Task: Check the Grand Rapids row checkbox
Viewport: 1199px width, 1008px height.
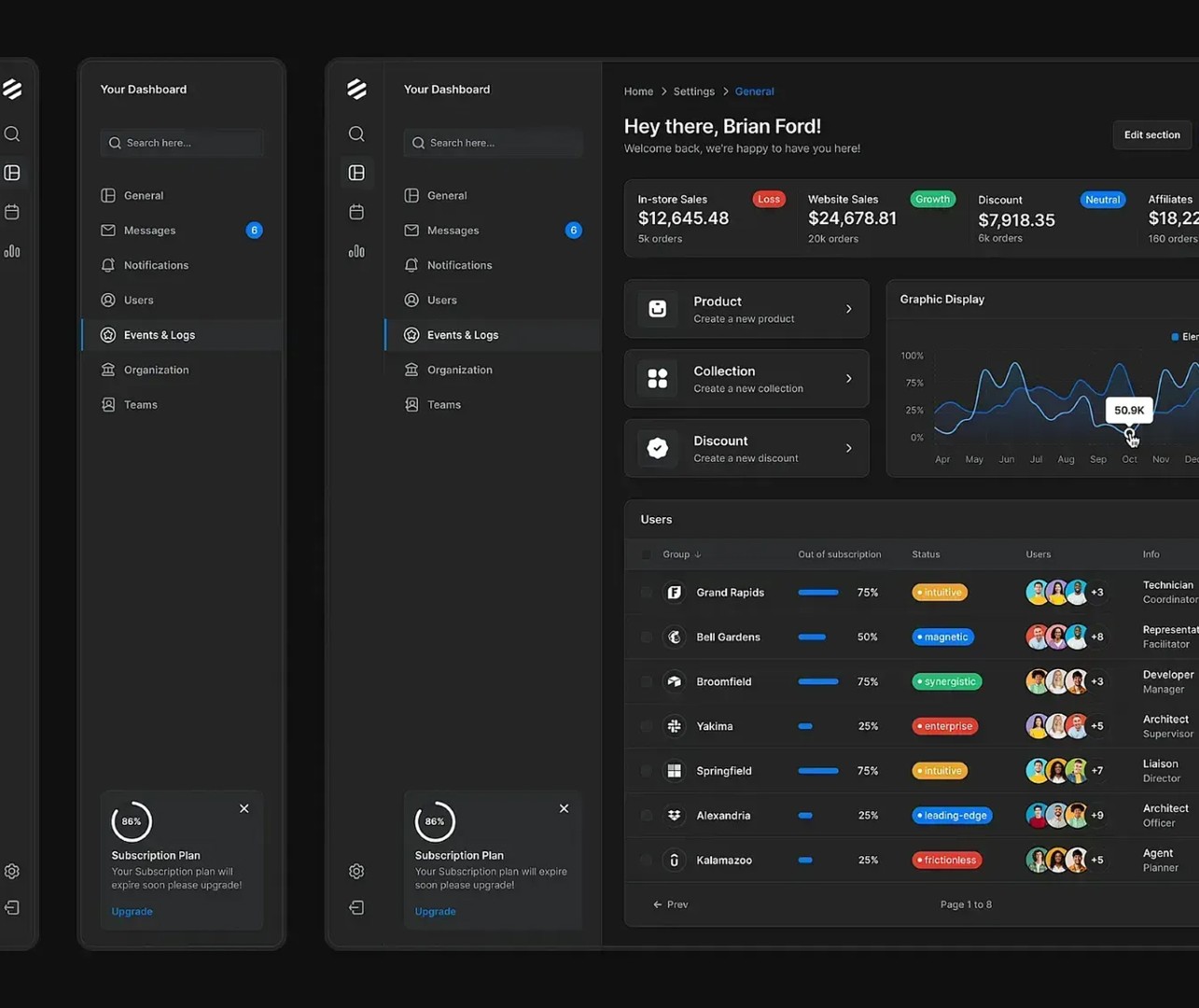Action: pos(646,593)
